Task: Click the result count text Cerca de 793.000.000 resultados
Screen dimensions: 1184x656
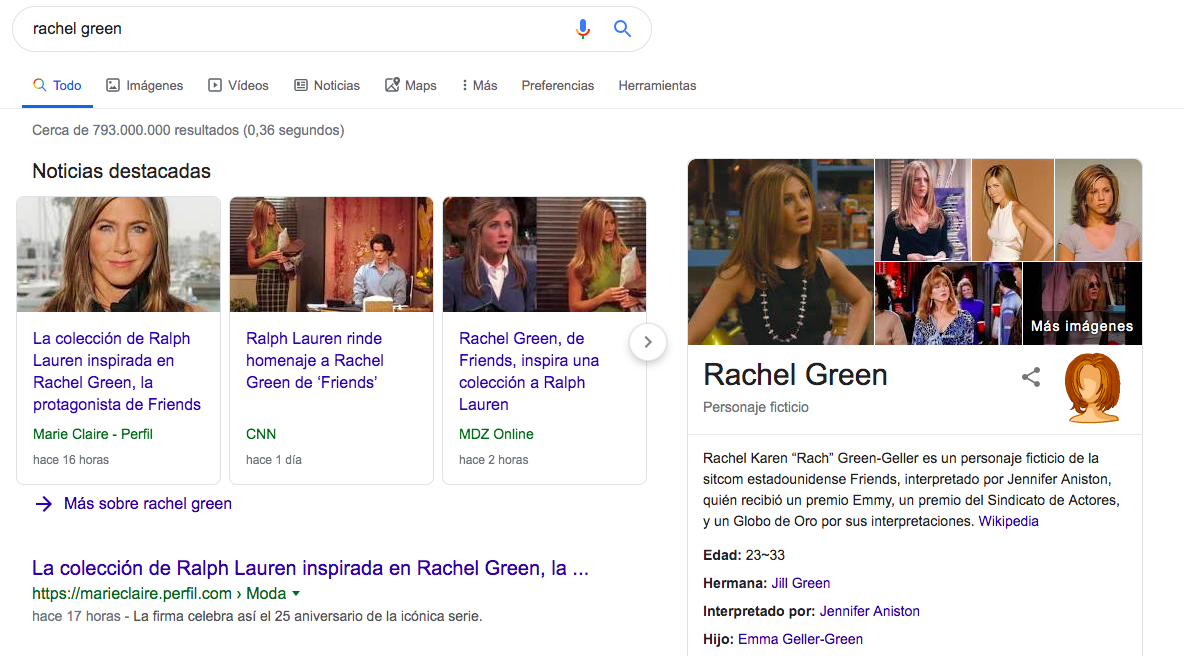Action: tap(188, 130)
